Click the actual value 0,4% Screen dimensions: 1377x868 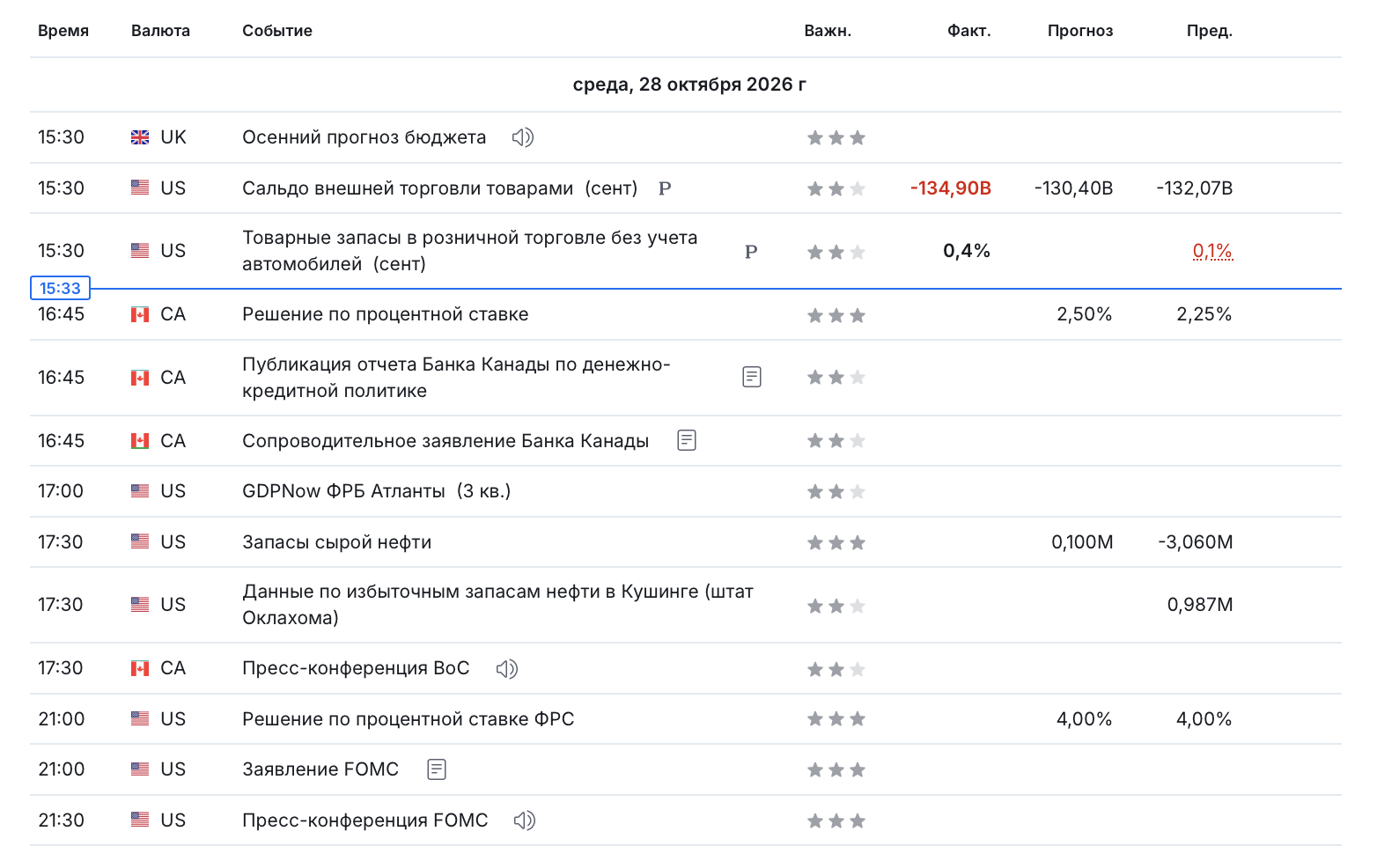click(x=967, y=252)
